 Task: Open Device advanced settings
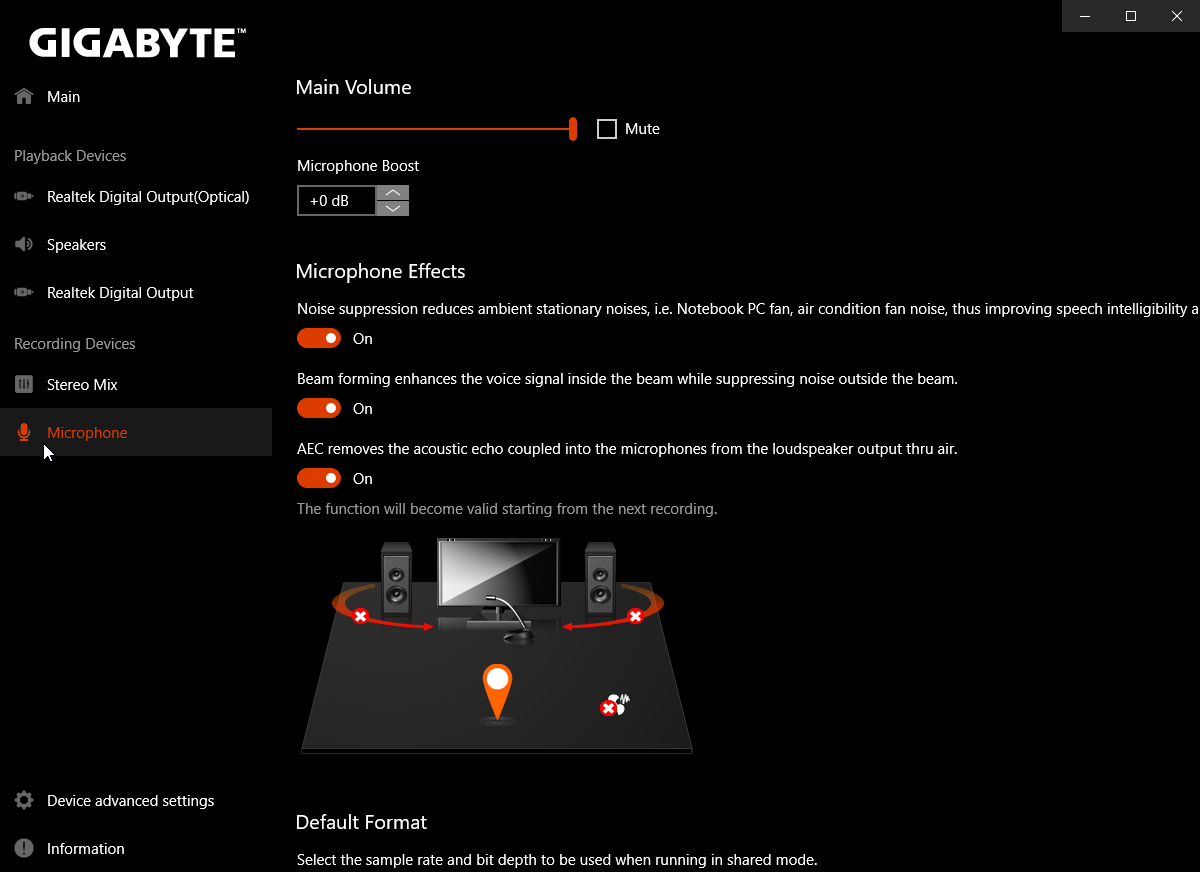click(x=136, y=801)
